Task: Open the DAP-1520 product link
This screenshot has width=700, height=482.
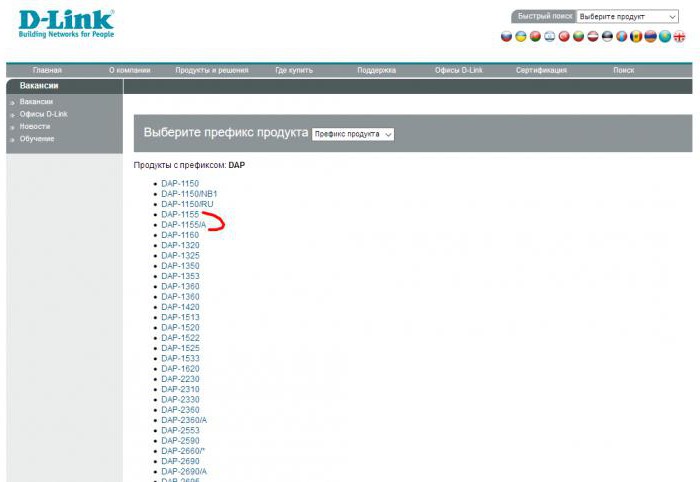Action: pos(180,327)
